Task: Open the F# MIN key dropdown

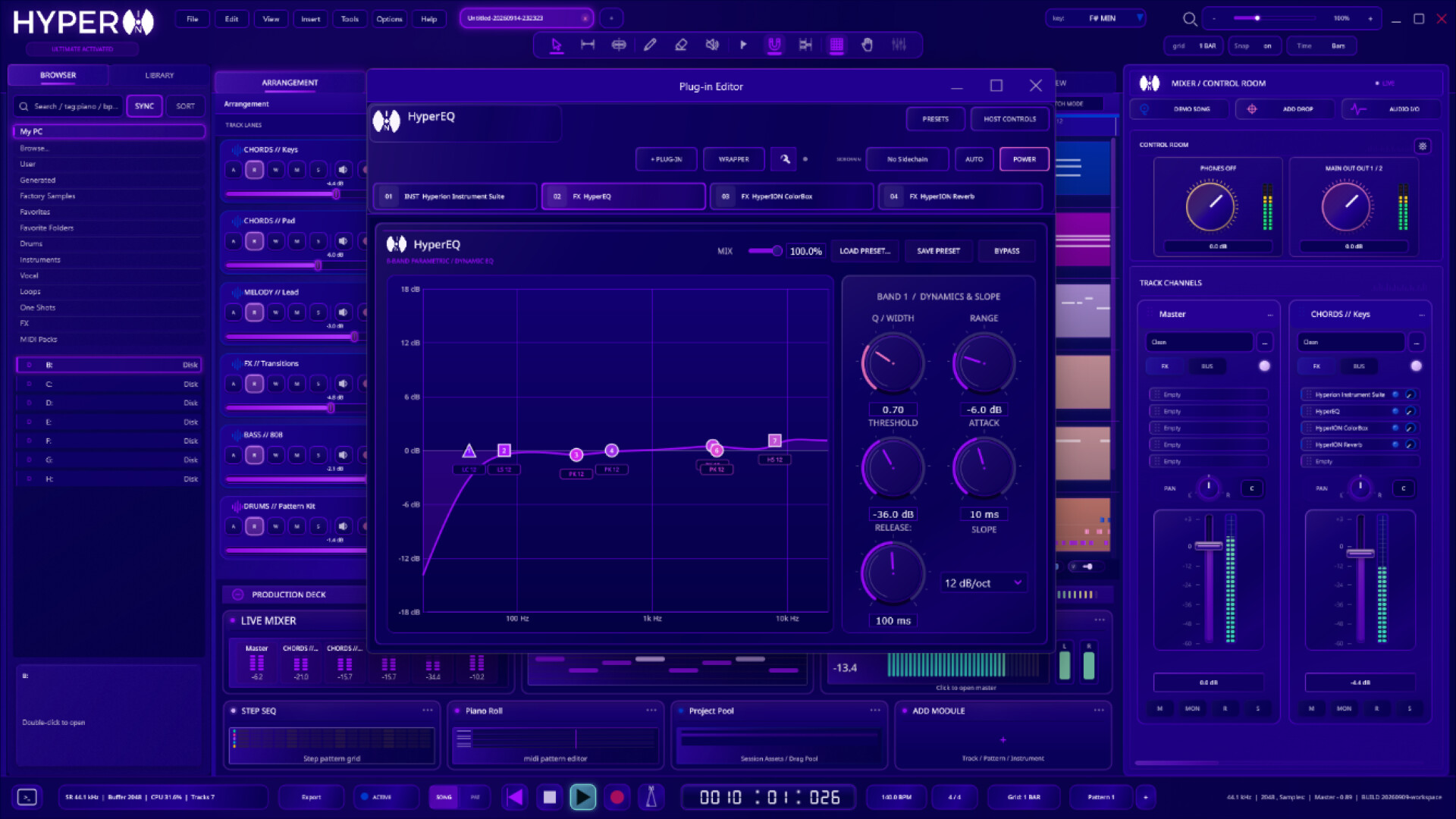Action: click(1095, 18)
